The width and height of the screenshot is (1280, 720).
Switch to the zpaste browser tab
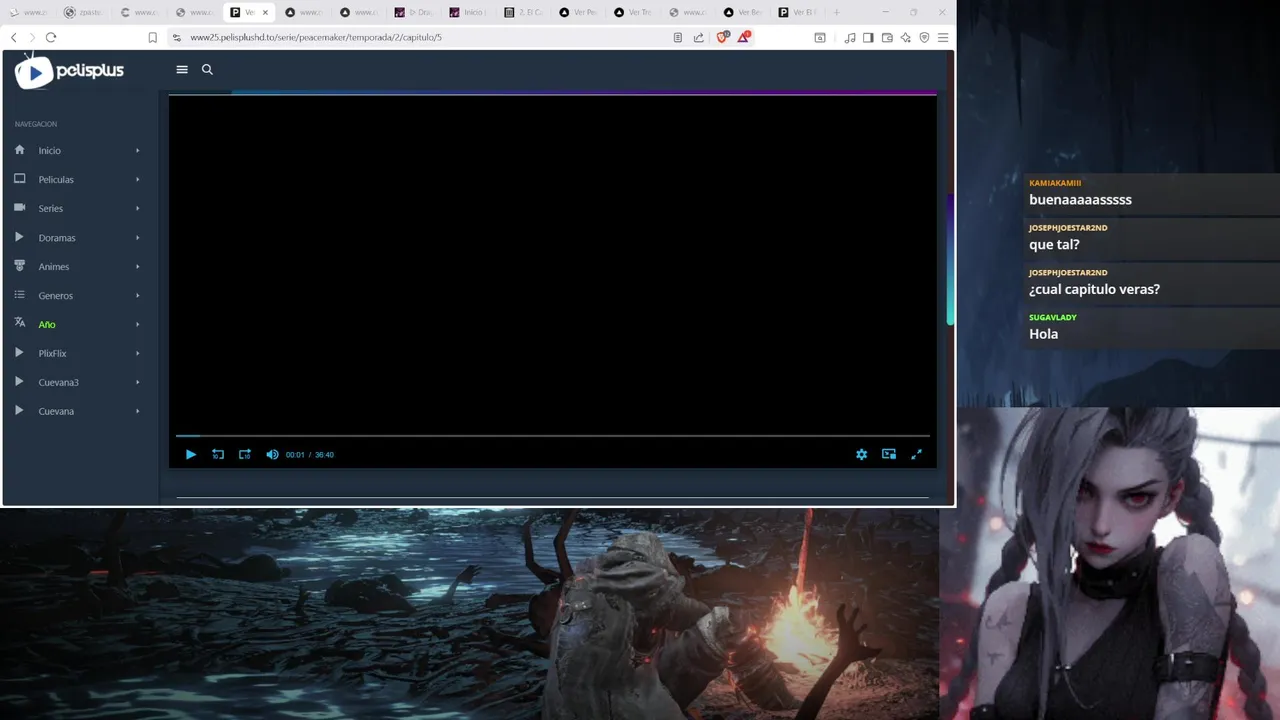83,12
